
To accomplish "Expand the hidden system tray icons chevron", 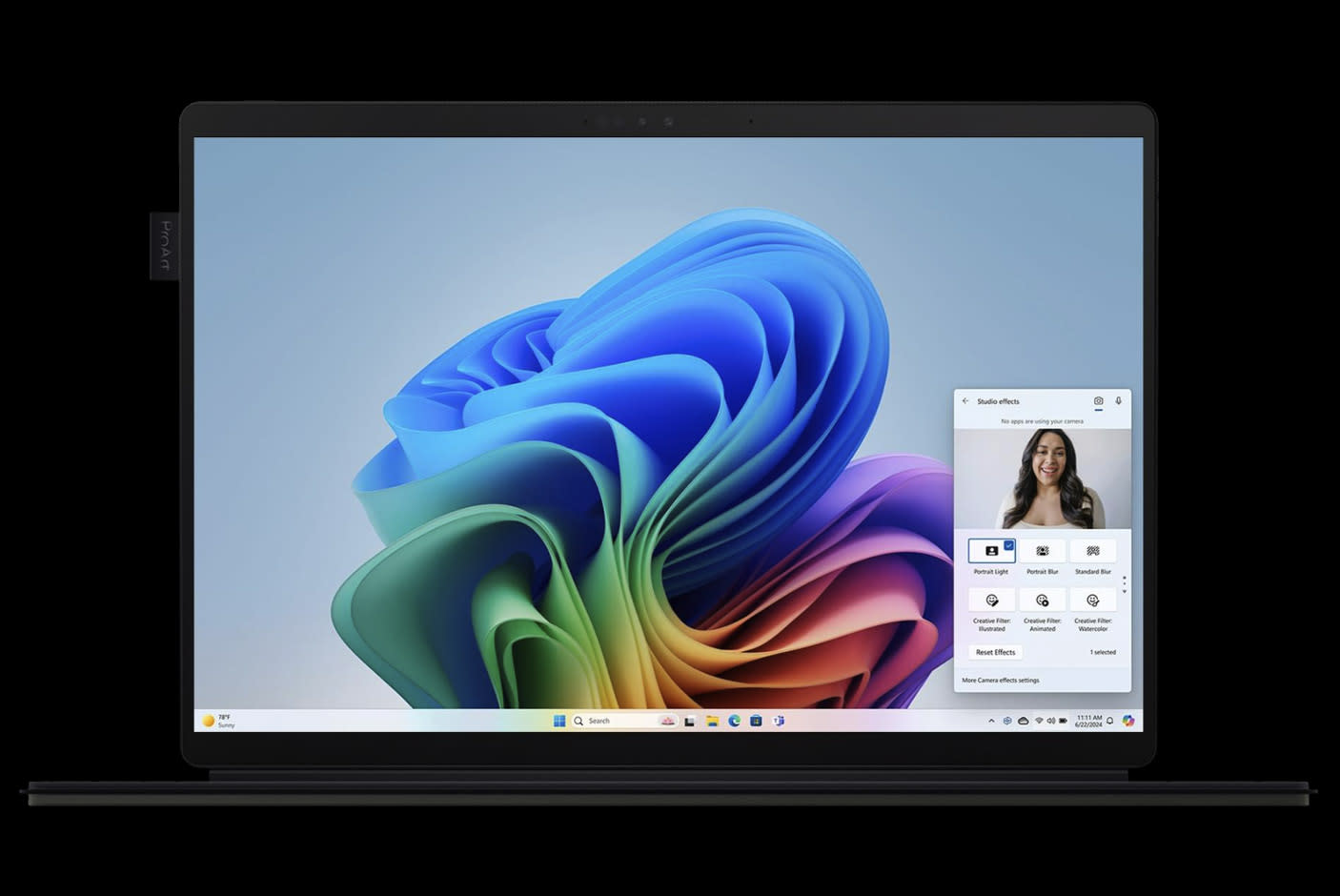I will click(x=991, y=721).
